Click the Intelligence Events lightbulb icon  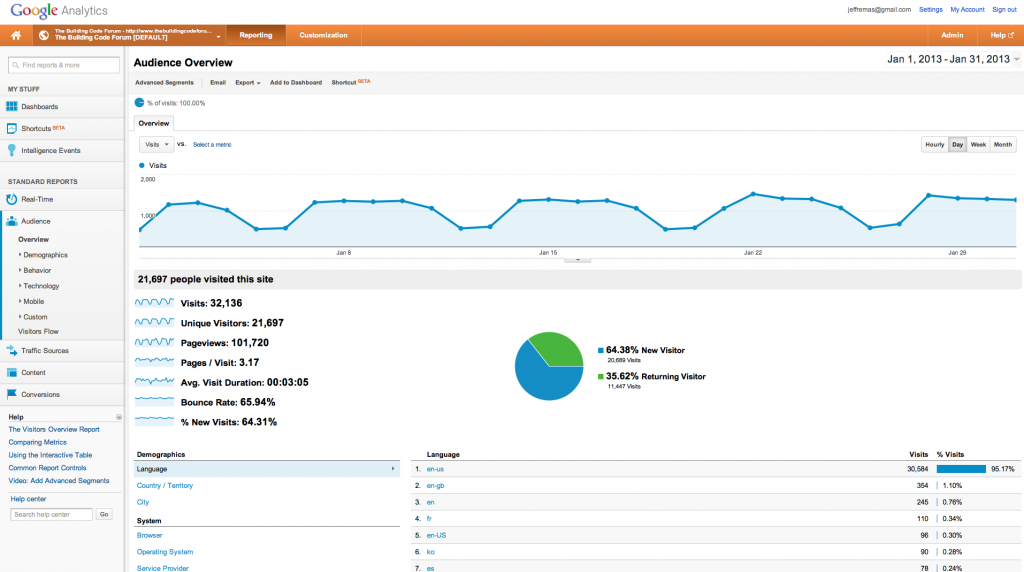tap(12, 150)
